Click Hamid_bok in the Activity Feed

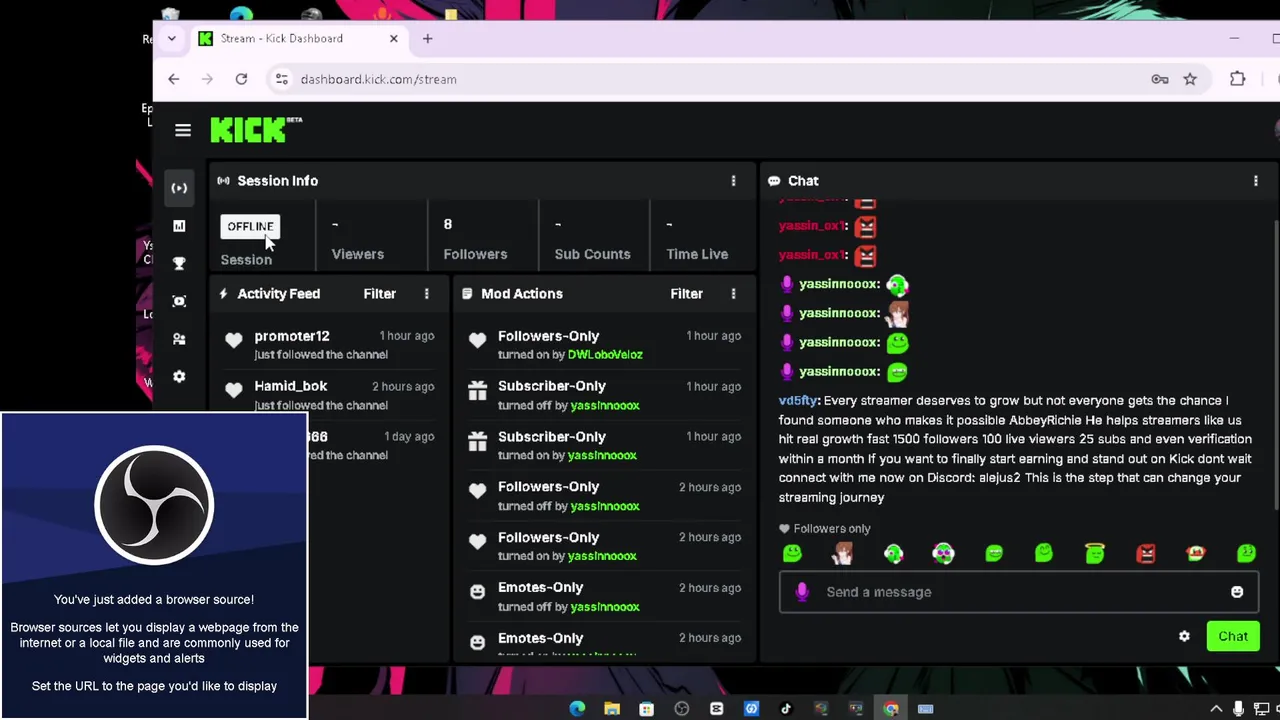(x=290, y=386)
